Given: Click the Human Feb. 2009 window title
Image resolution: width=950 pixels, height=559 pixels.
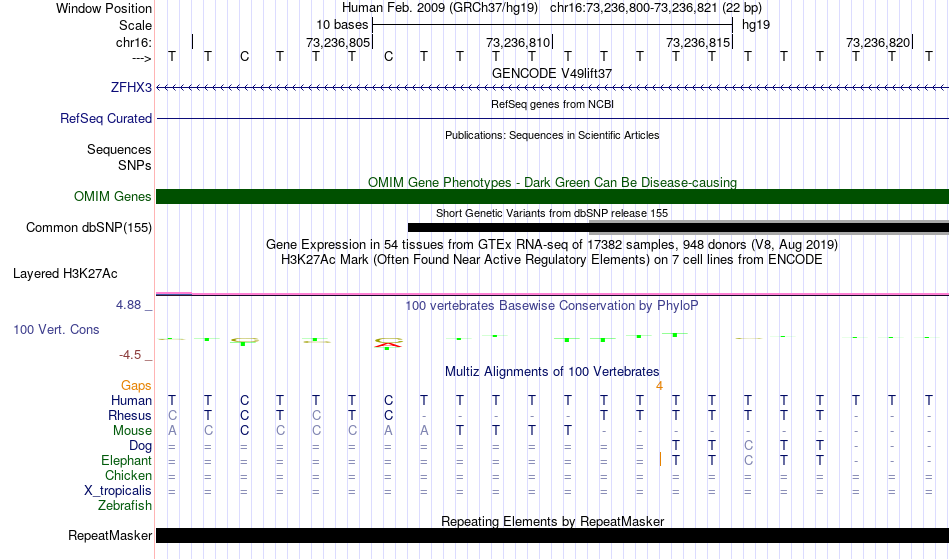Looking at the screenshot, I should [552, 8].
